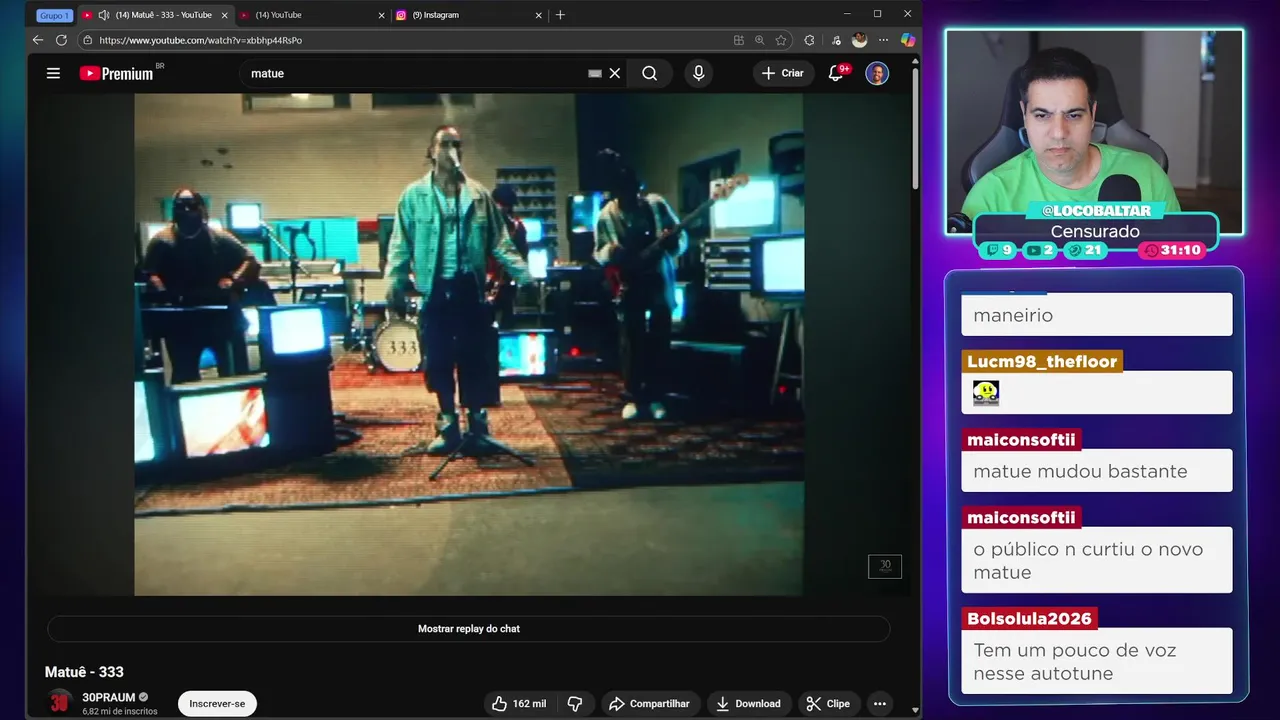Viewport: 1280px width, 720px height.
Task: Open the 30PRAUM channel name link
Action: [108, 697]
